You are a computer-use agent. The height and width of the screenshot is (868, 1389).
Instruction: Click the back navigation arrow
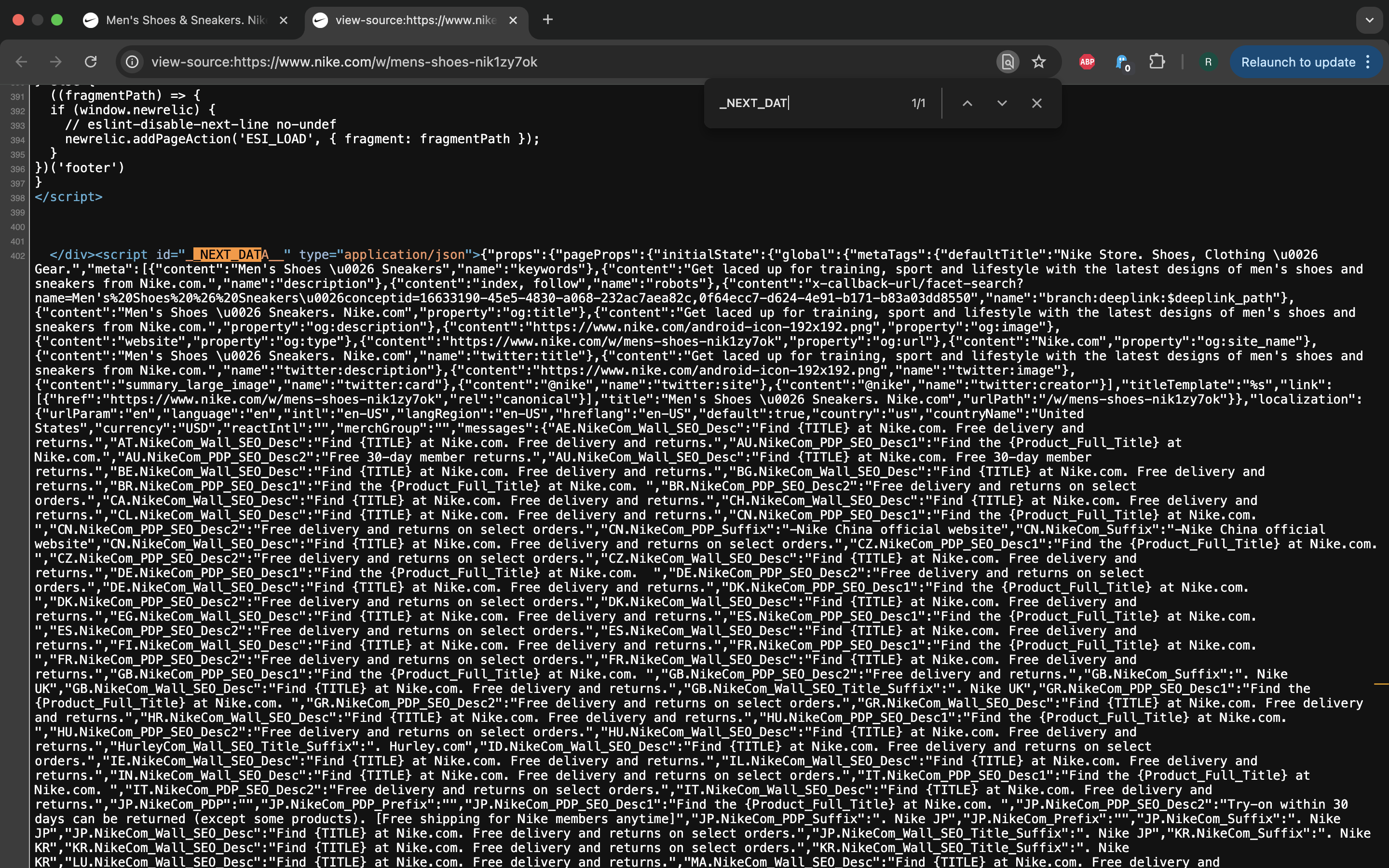pyautogui.click(x=21, y=62)
